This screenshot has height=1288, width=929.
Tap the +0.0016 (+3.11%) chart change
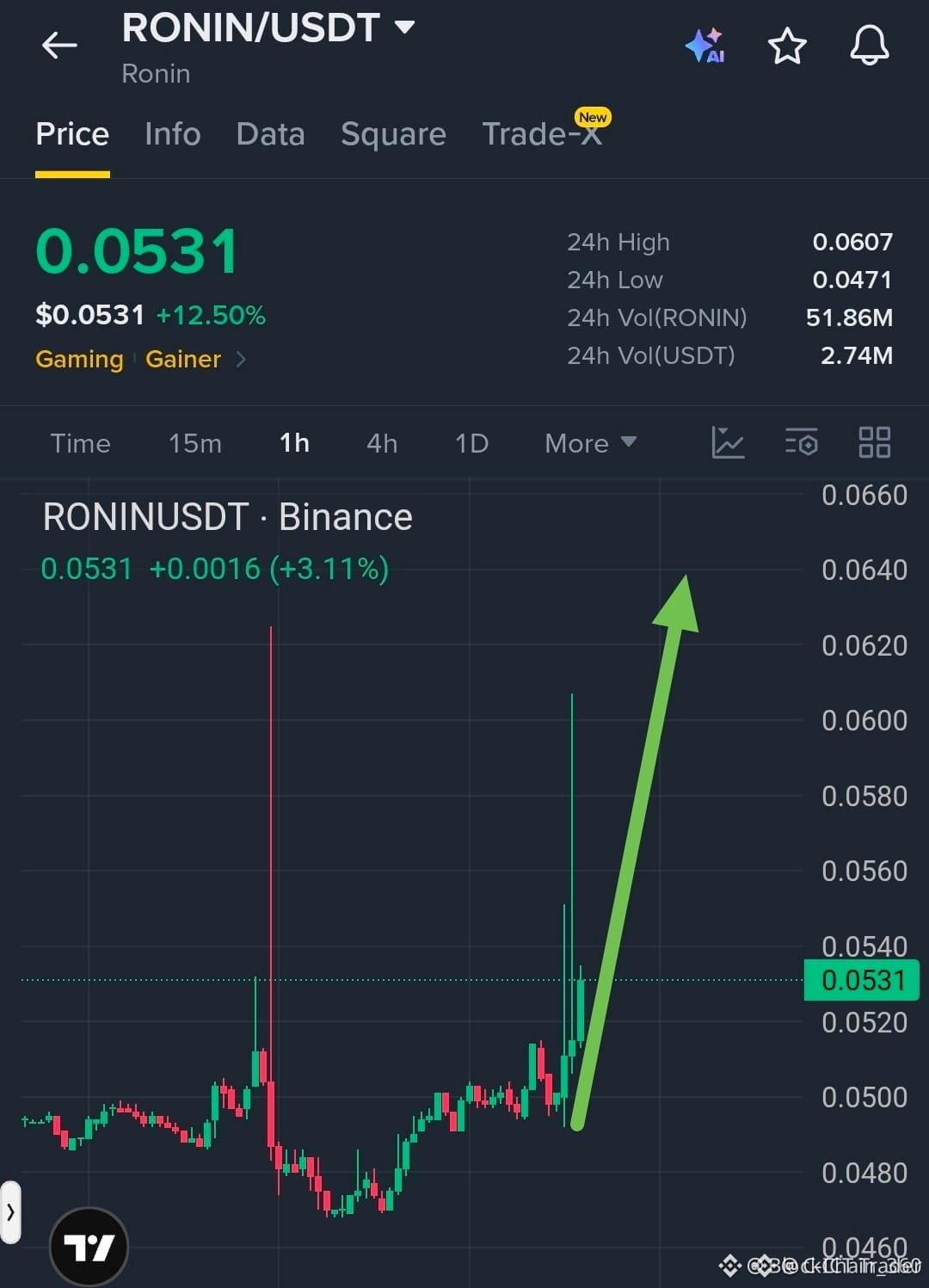(268, 569)
